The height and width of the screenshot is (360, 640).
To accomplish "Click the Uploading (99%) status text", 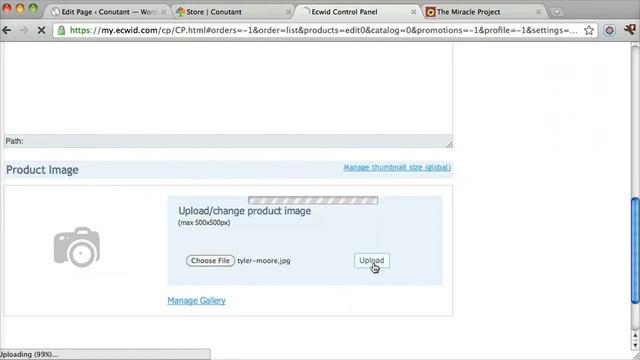I will [x=29, y=354].
